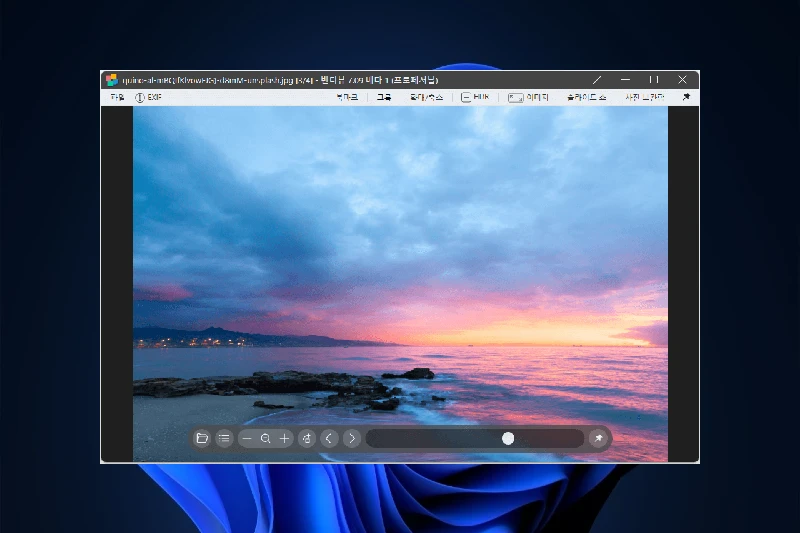Viewport: 800px width, 533px height.
Task: Click the BandiView app logo icon
Action: [x=112, y=80]
